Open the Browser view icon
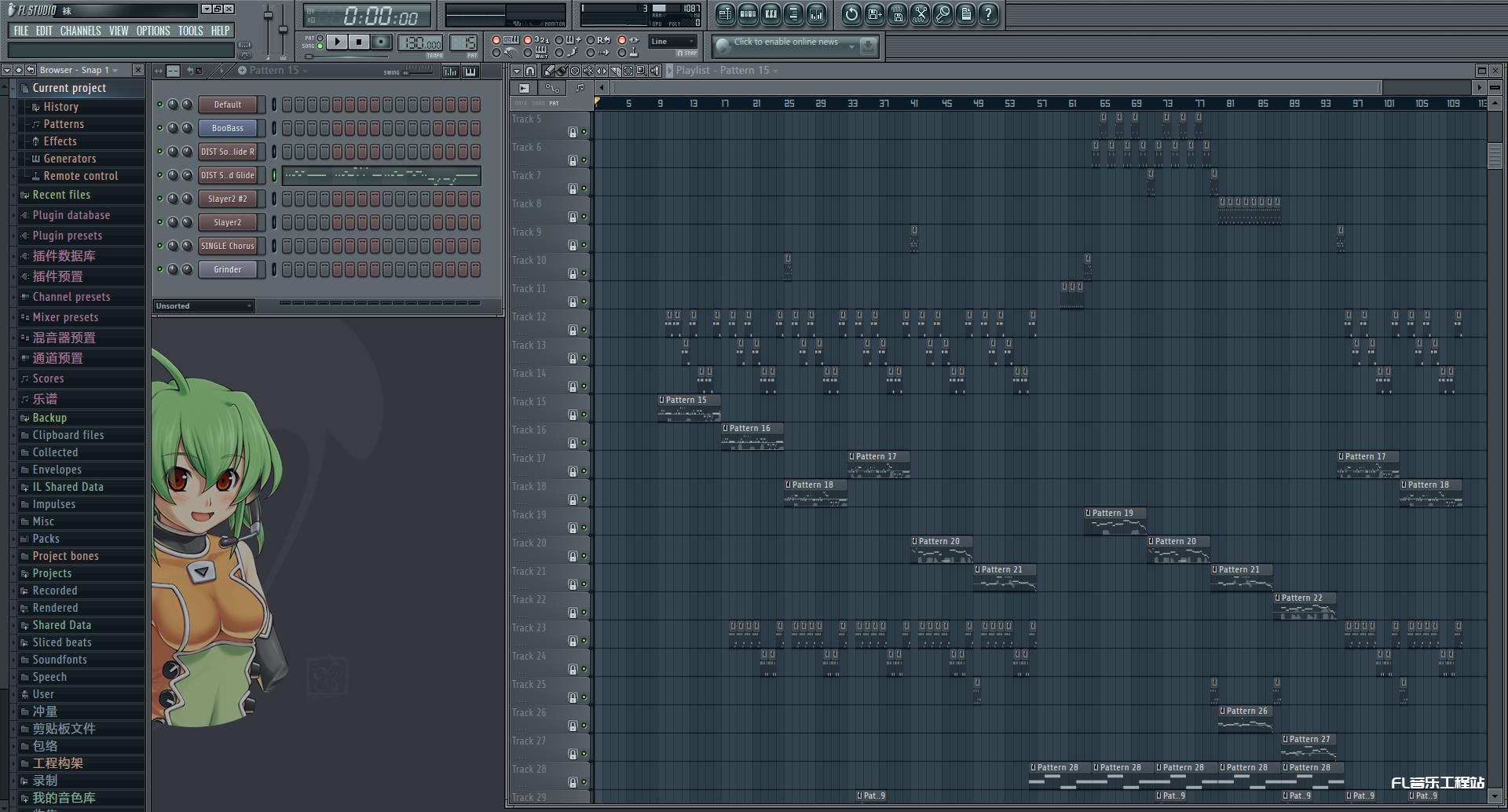The image size is (1508, 812). click(x=793, y=13)
